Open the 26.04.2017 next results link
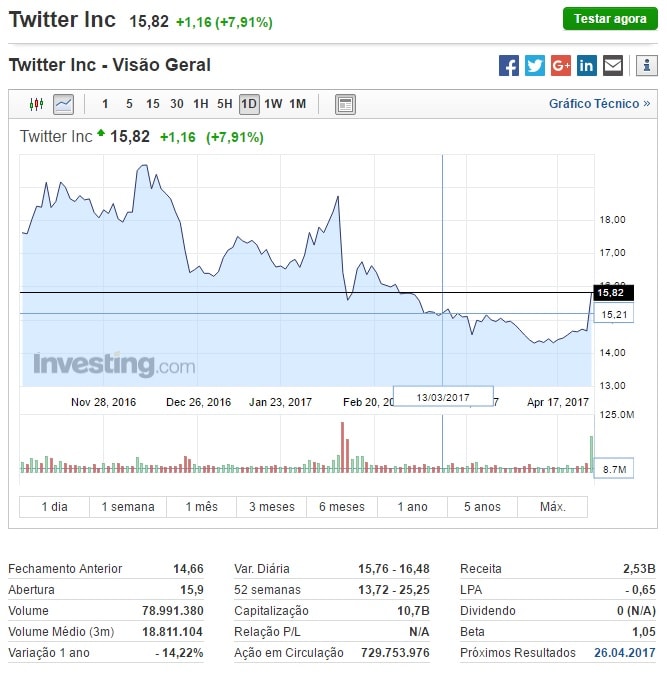 pos(625,653)
